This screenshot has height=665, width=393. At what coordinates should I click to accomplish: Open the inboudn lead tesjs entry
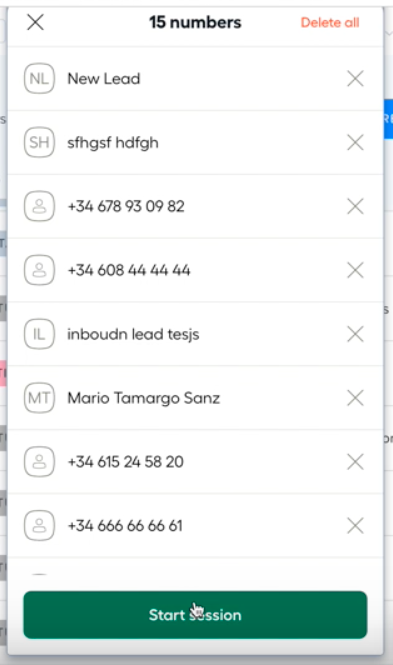pos(133,335)
